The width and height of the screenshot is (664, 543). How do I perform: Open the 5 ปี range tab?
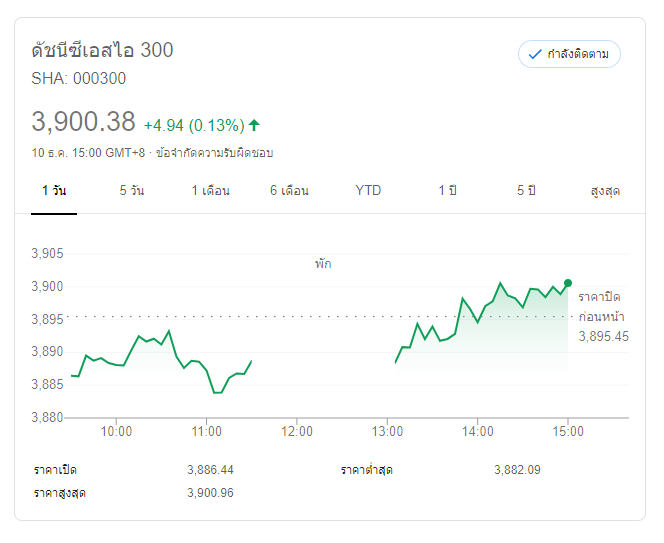[526, 190]
